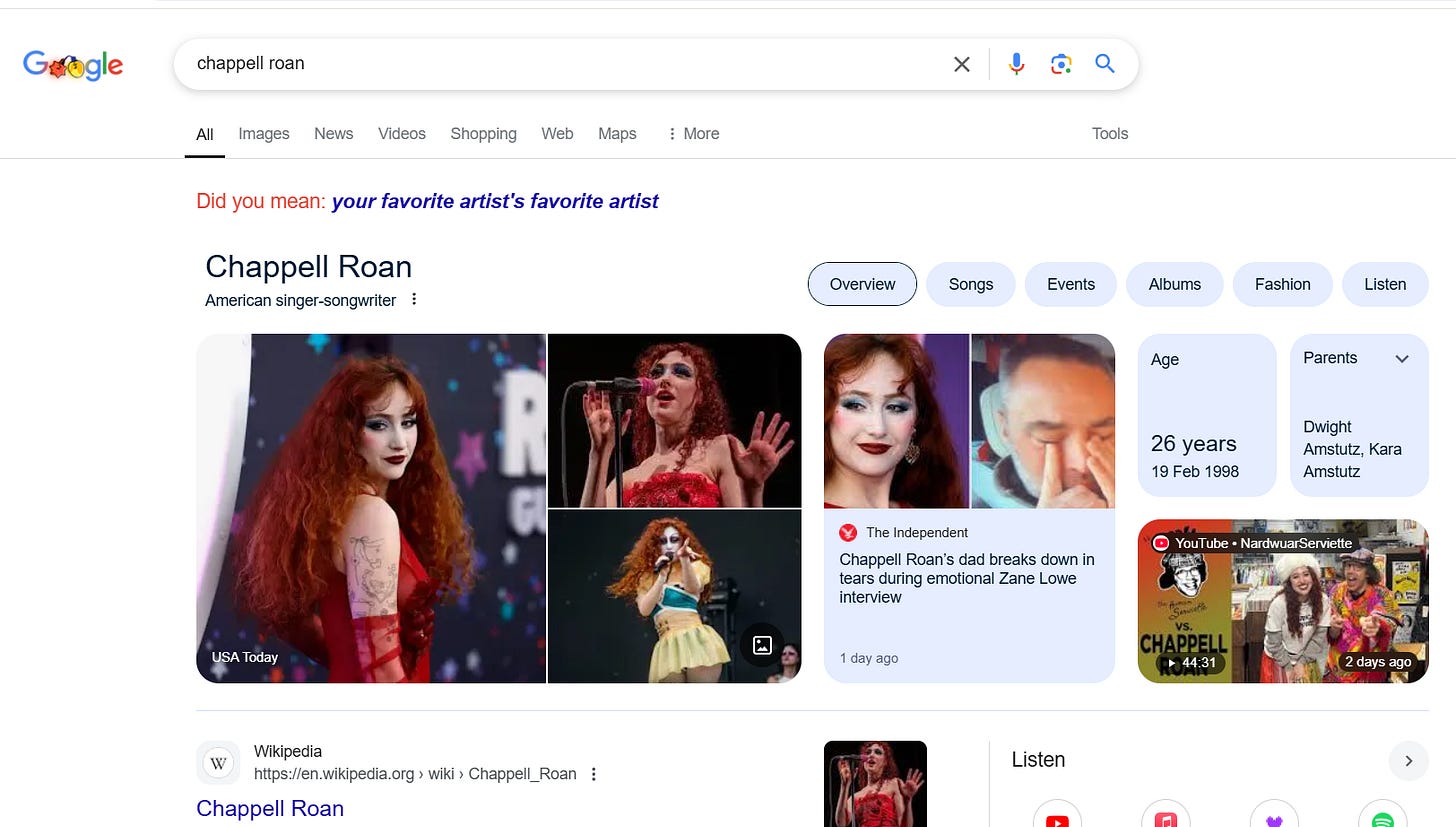
Task: Open search Tools options
Action: [x=1110, y=134]
